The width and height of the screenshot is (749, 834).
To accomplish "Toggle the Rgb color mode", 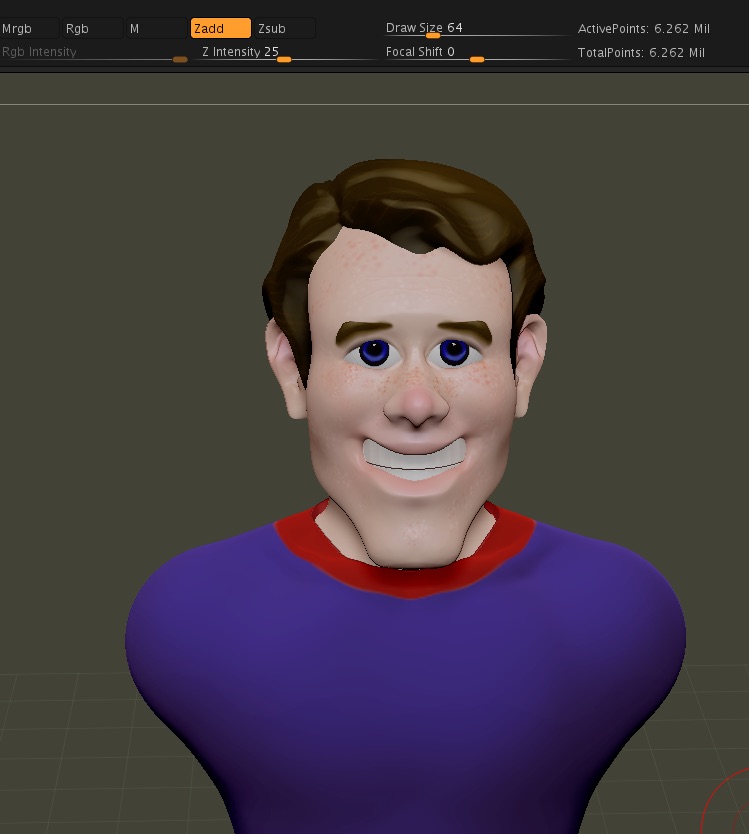I will (90, 29).
